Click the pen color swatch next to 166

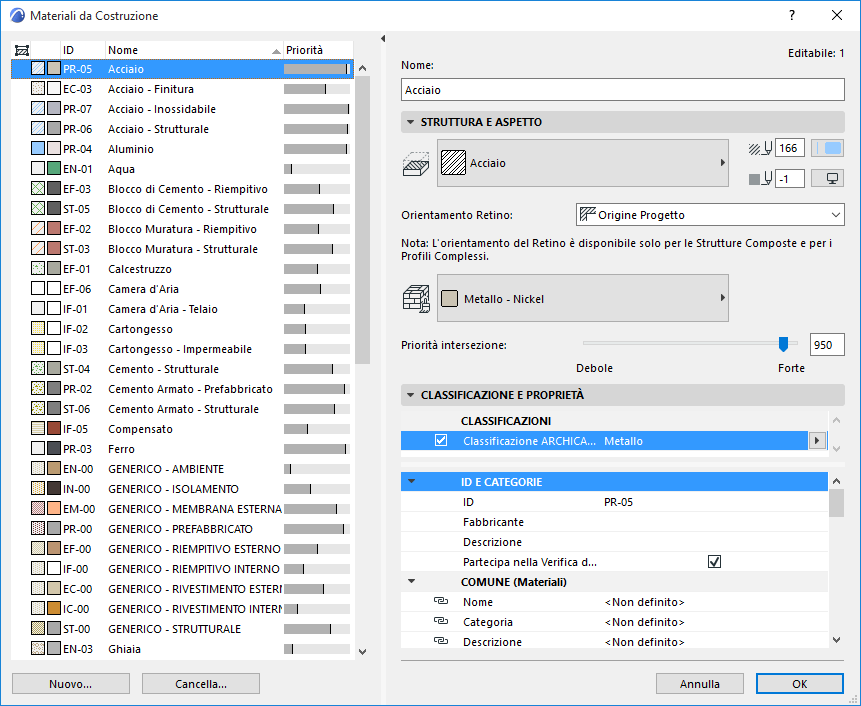(x=828, y=148)
